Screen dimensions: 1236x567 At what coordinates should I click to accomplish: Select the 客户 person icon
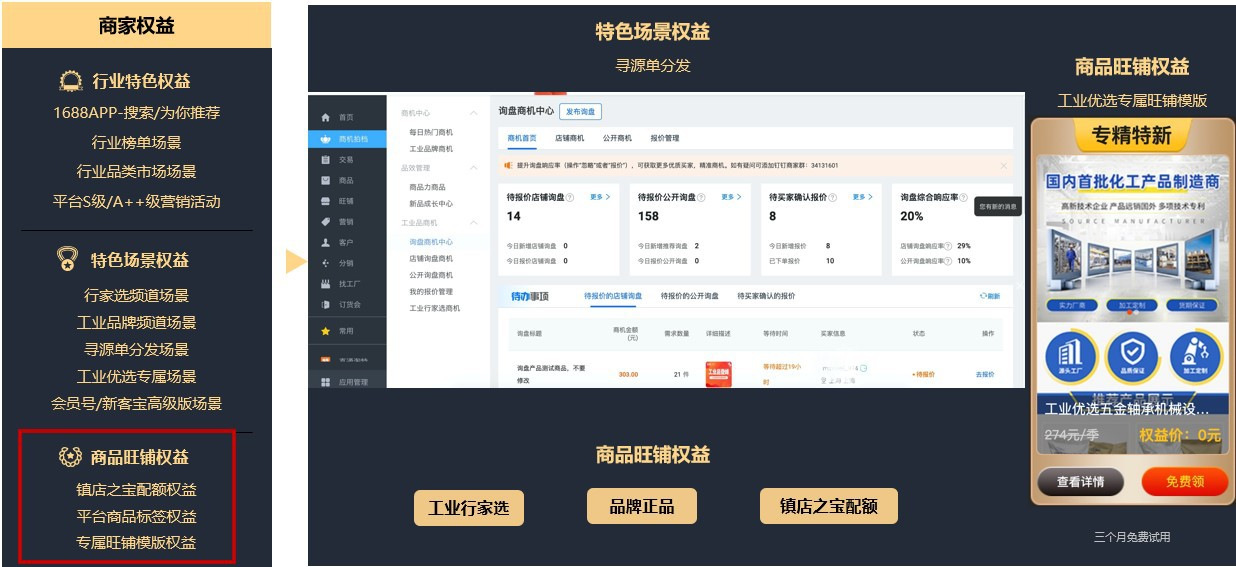[x=325, y=243]
